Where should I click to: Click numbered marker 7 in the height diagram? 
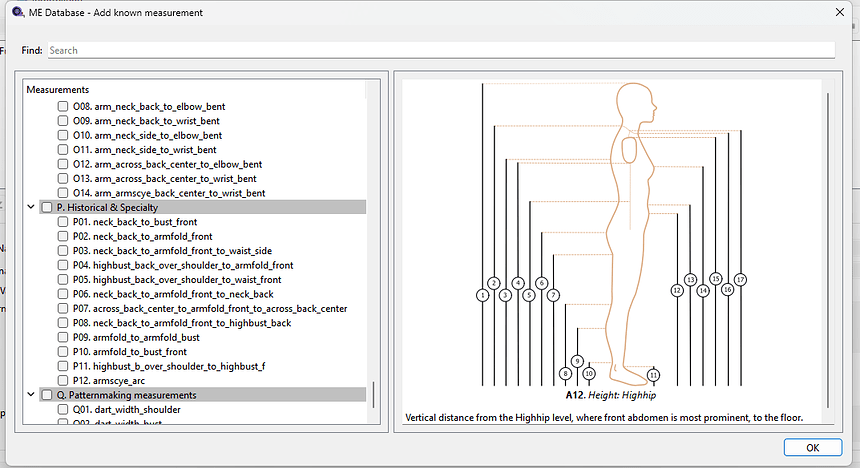(553, 295)
